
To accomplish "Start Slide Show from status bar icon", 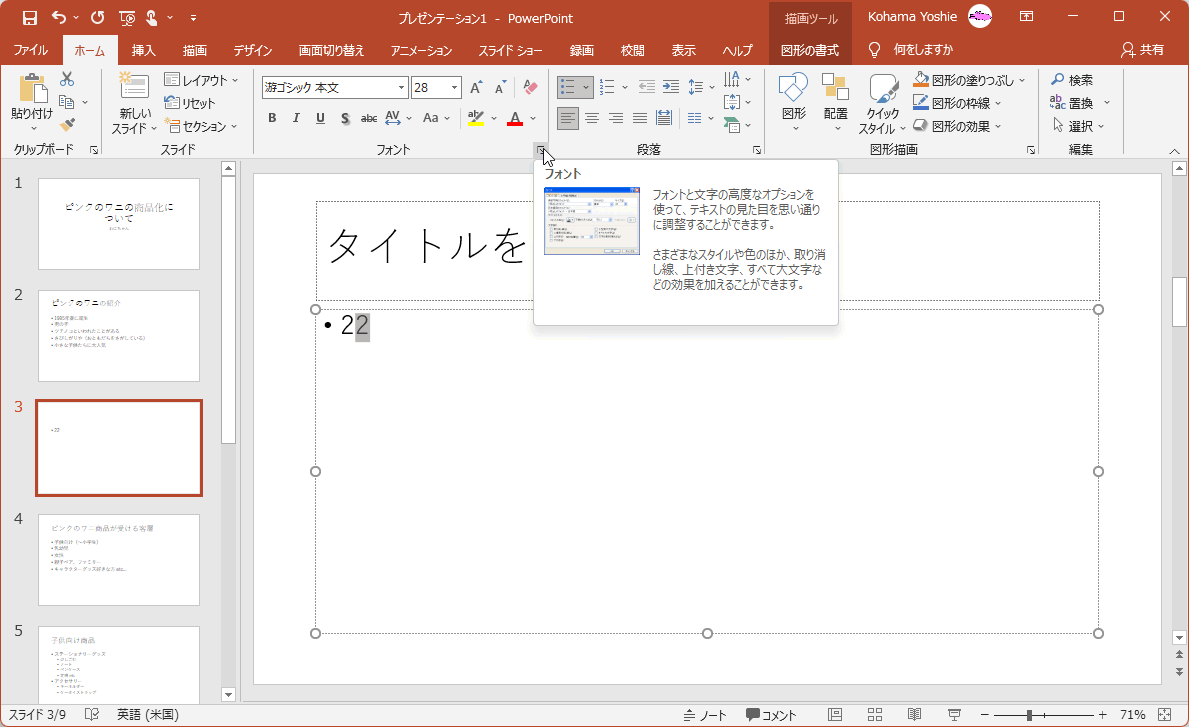I will pos(954,715).
